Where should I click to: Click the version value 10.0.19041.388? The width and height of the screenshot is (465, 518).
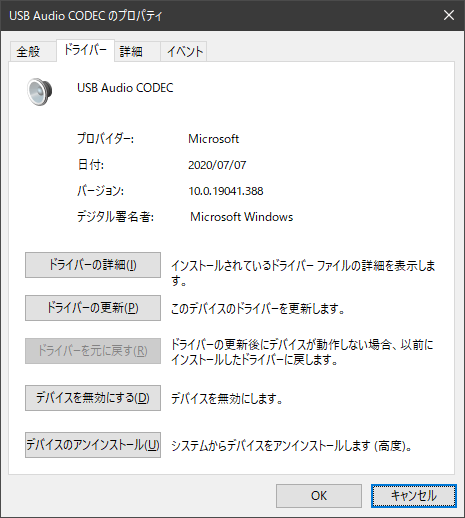(x=226, y=191)
